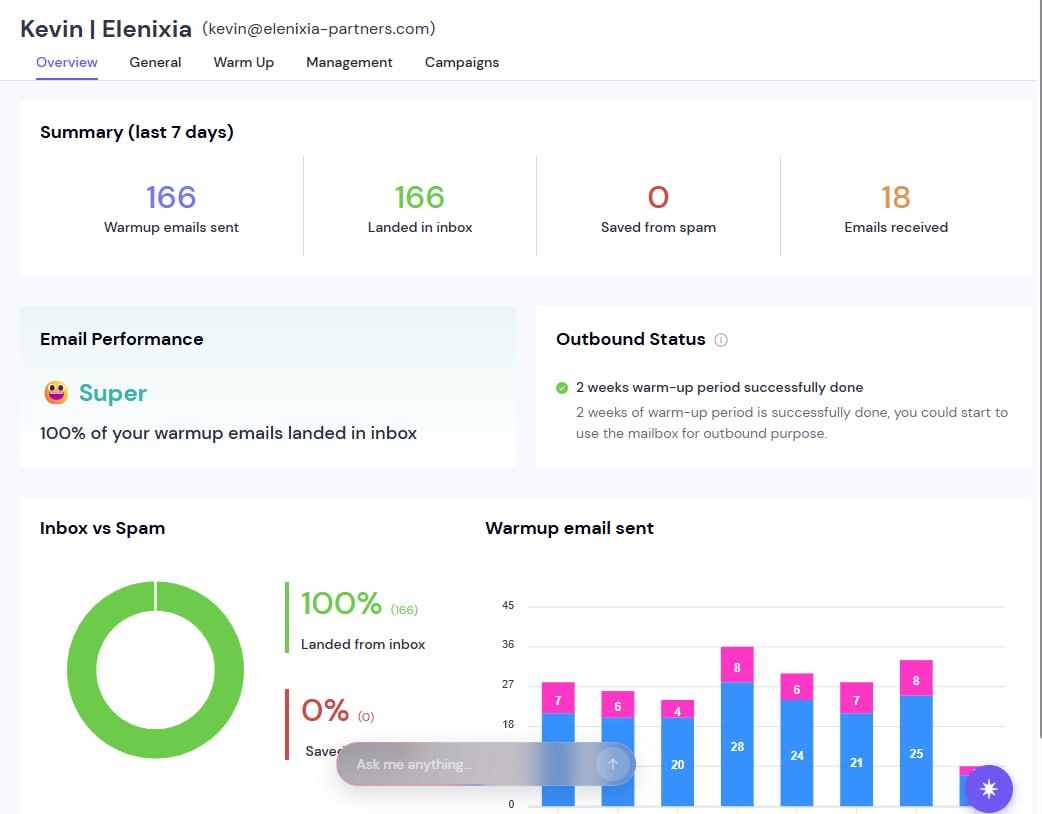Click the 'Kevin | Elenixia' page title
1042x814 pixels.
pos(106,29)
